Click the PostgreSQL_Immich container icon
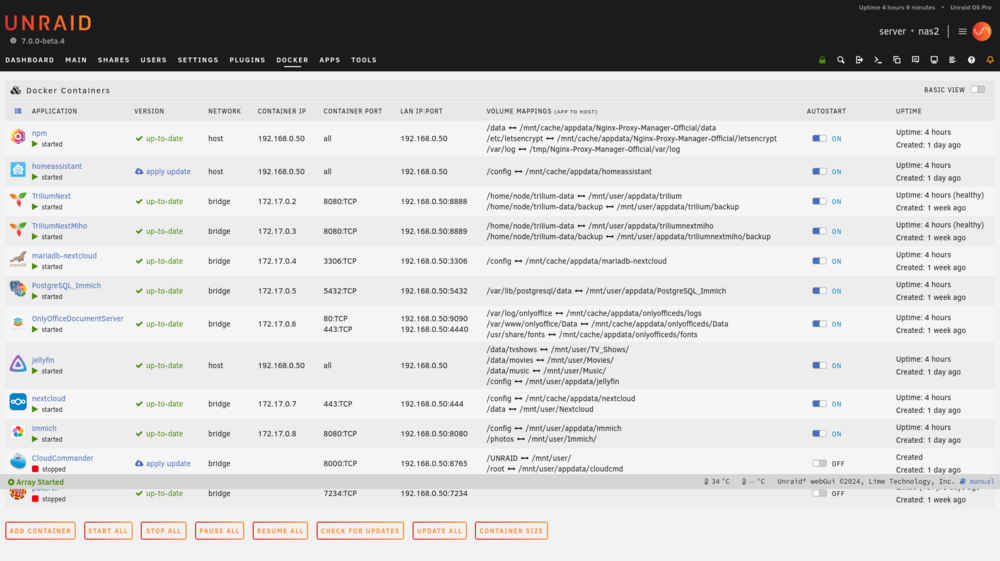The image size is (1000, 561). coord(18,289)
